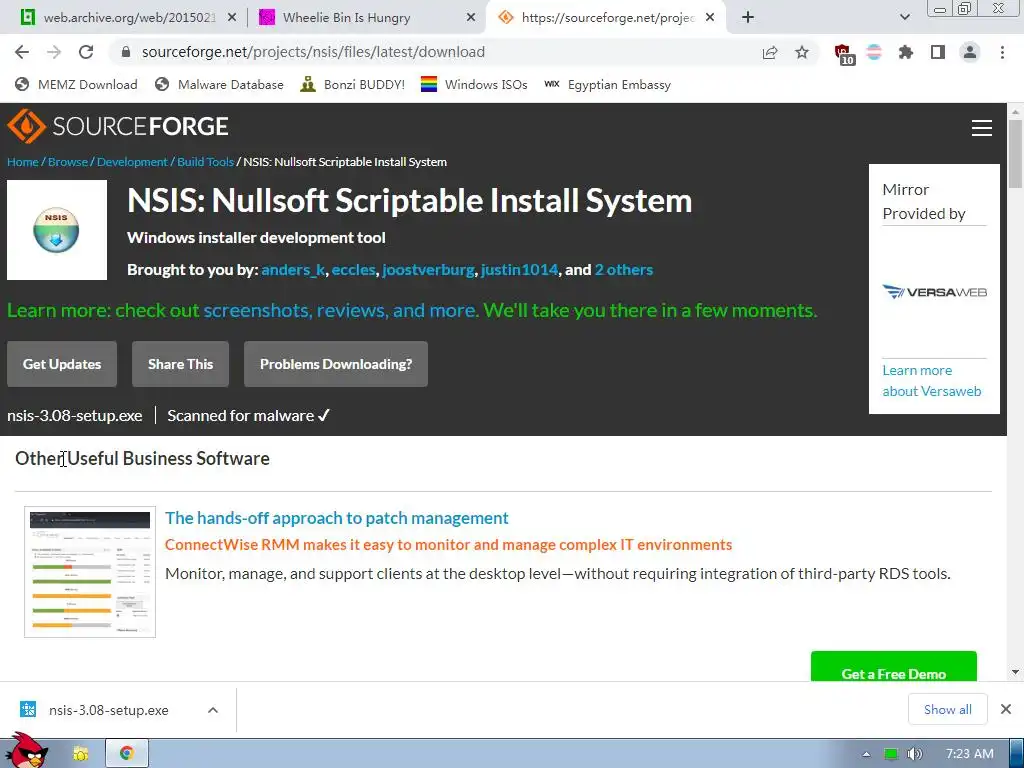This screenshot has height=768, width=1024.
Task: Click Show all downloads button
Action: pos(948,709)
